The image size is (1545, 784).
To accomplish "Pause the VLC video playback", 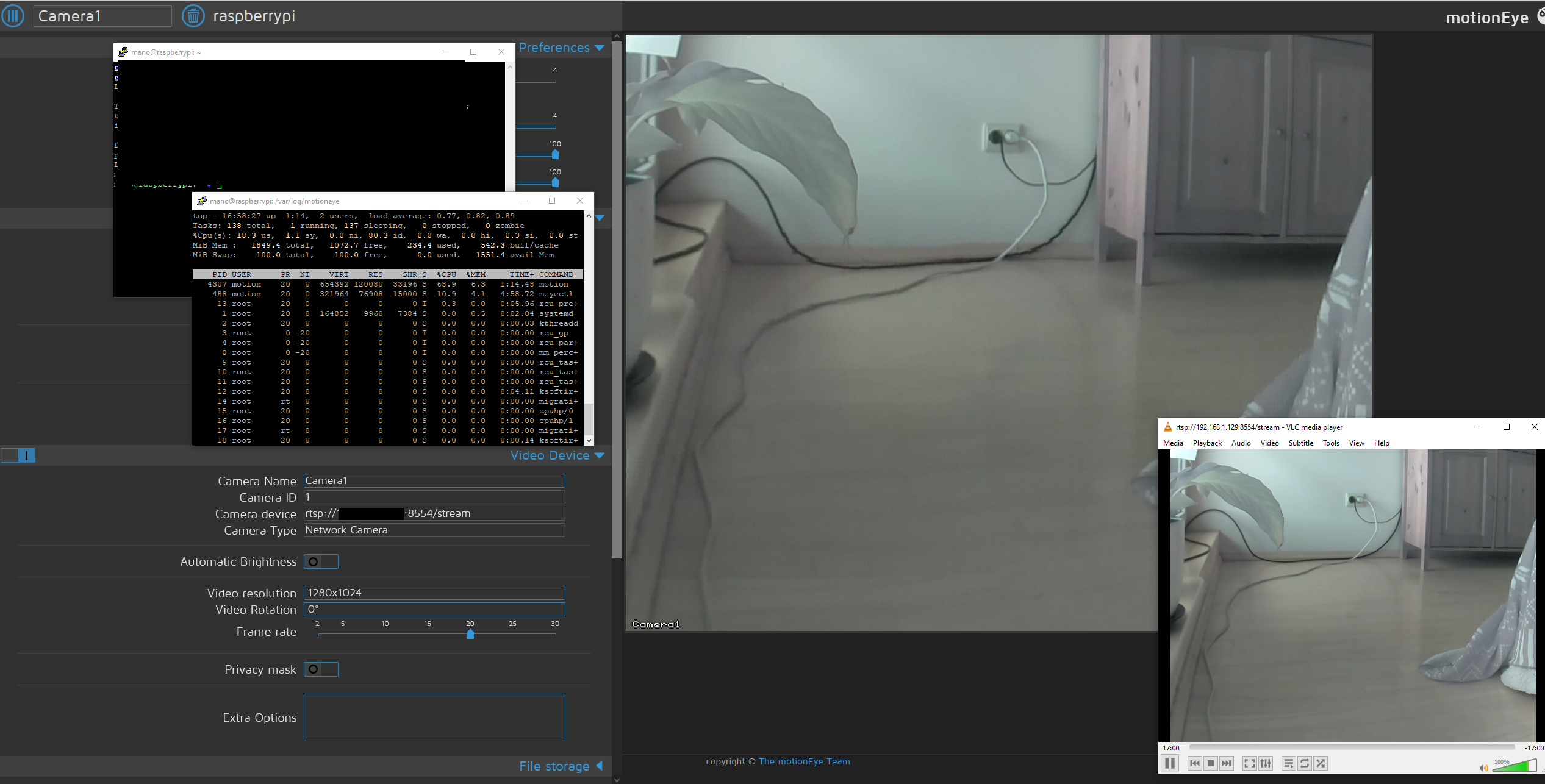I will click(x=1170, y=763).
